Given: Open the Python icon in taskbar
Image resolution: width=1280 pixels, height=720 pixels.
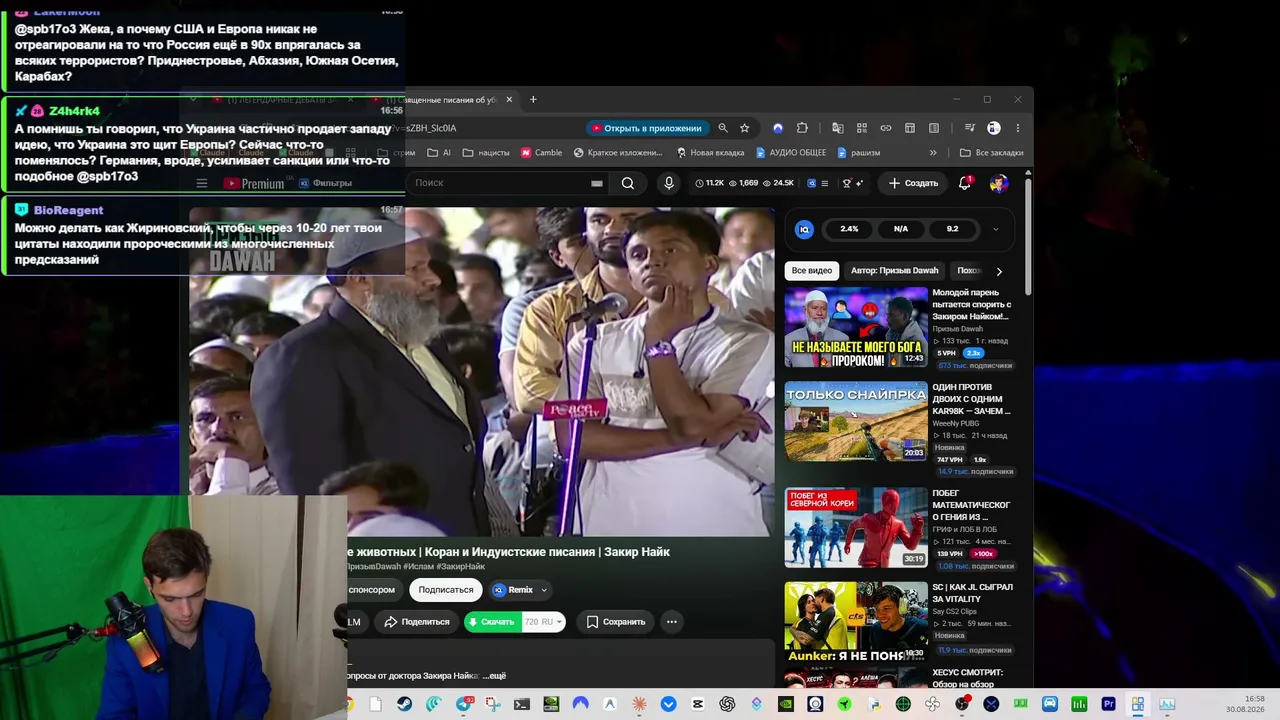Looking at the screenshot, I should [x=874, y=704].
